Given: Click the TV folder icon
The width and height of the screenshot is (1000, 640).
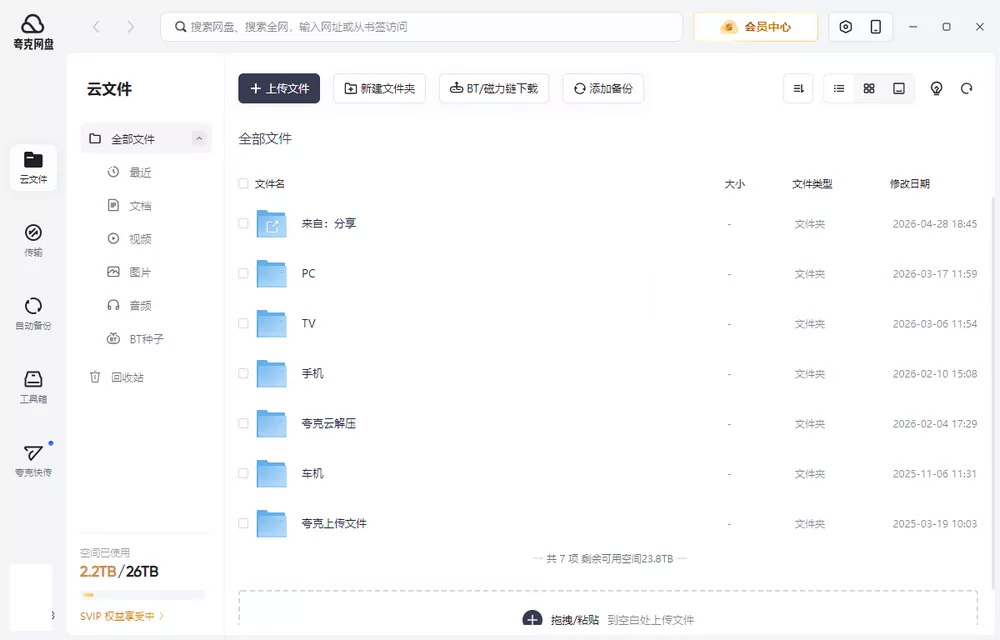Looking at the screenshot, I should 272,323.
